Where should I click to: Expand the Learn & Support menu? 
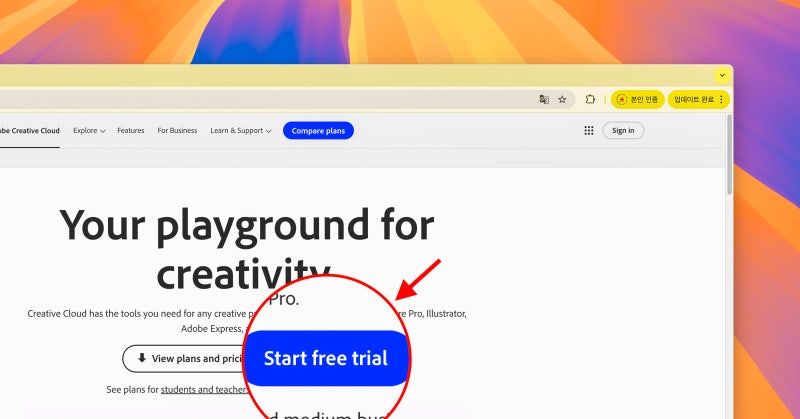pyautogui.click(x=240, y=131)
